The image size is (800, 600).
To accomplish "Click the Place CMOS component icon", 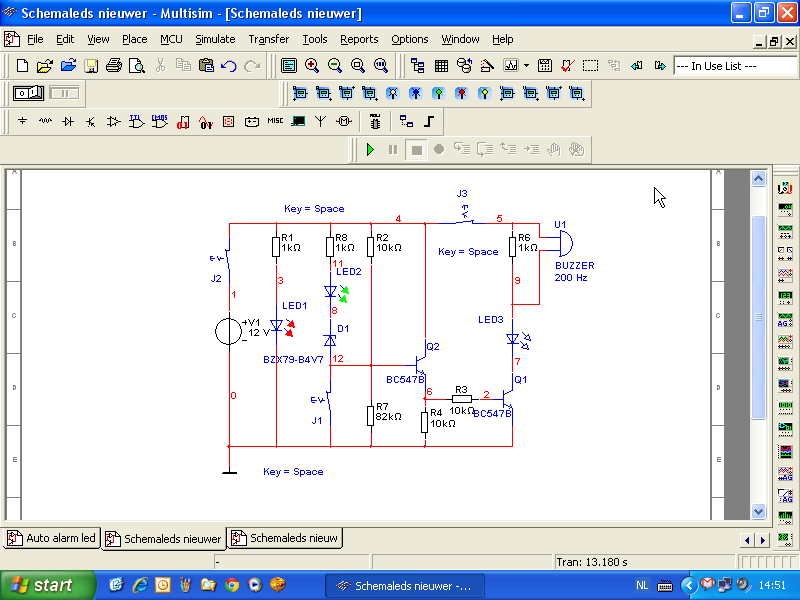I will click(159, 122).
